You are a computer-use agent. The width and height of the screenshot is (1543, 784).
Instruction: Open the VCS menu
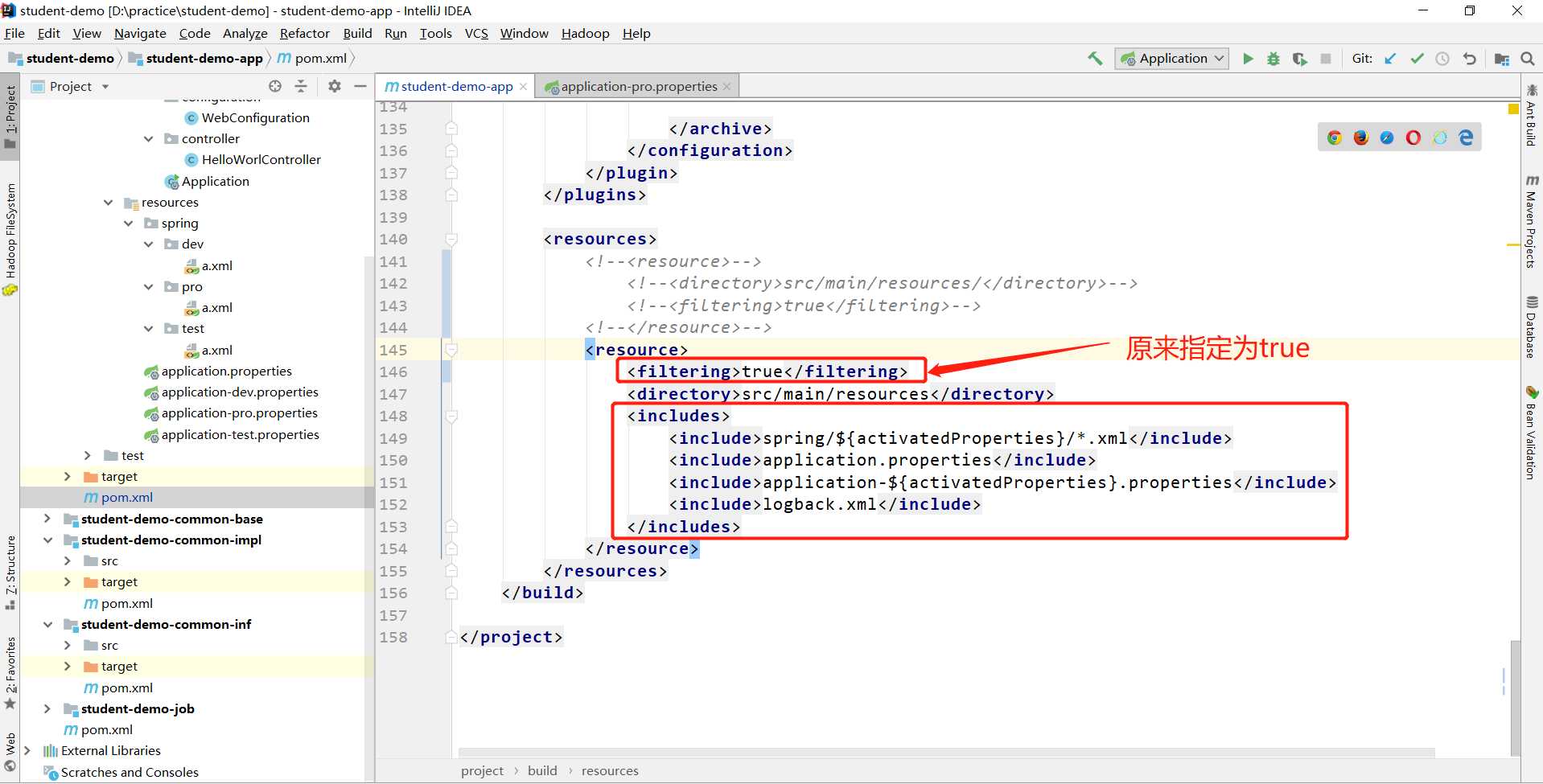tap(476, 34)
